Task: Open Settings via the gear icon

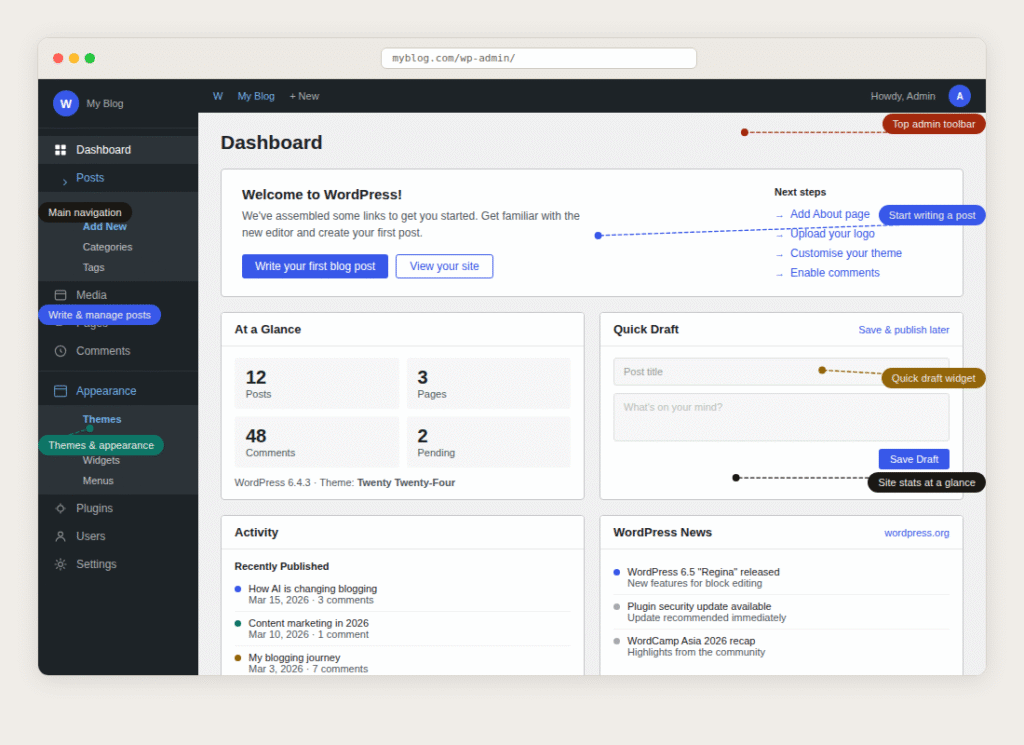Action: tap(60, 564)
